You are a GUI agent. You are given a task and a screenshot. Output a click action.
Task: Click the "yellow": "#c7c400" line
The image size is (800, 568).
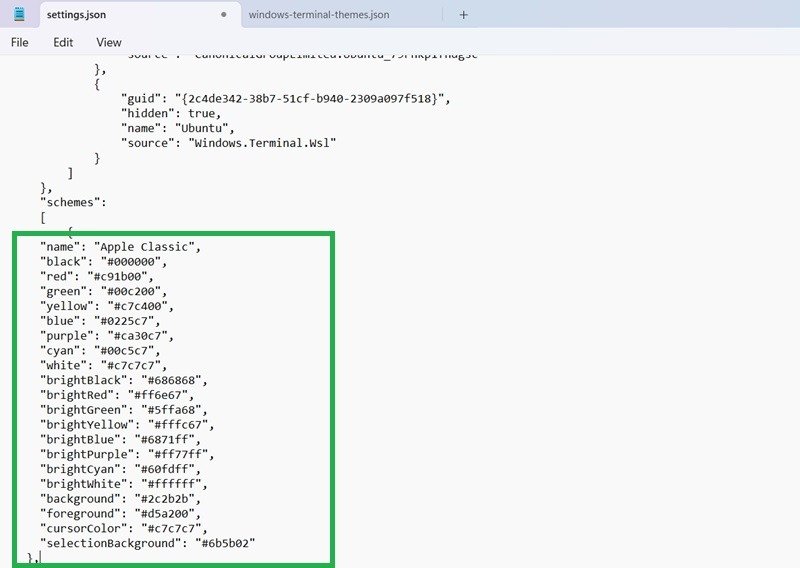click(107, 306)
